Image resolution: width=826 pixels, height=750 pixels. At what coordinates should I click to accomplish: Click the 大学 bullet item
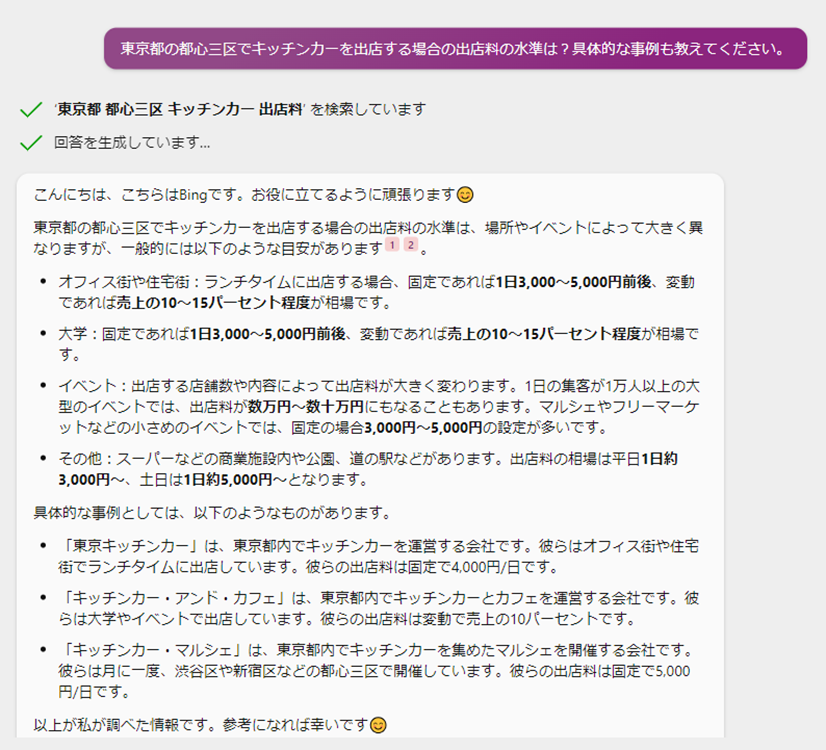(378, 344)
